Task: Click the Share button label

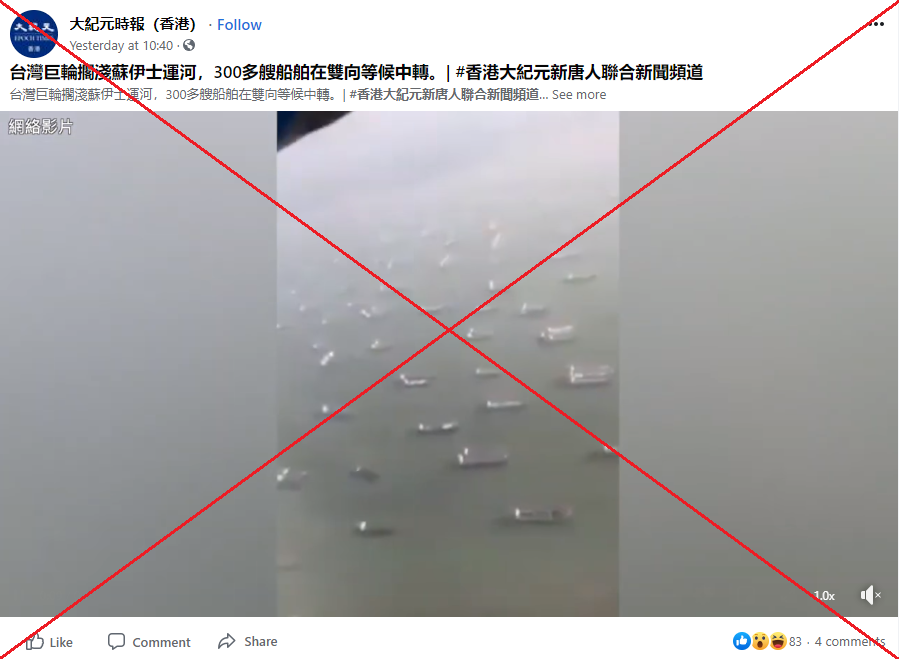Action: [x=261, y=641]
